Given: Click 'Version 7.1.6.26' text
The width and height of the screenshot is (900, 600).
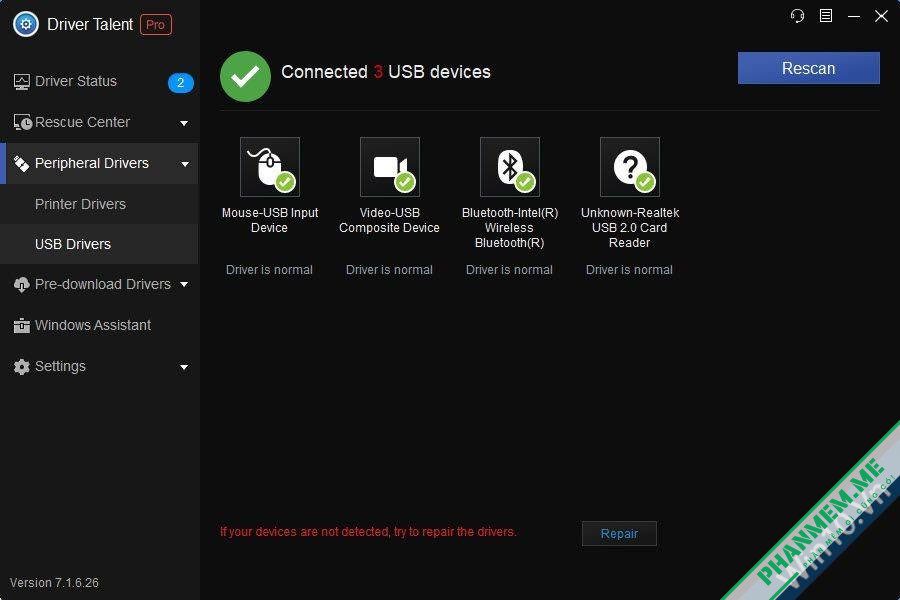Looking at the screenshot, I should pos(55,583).
